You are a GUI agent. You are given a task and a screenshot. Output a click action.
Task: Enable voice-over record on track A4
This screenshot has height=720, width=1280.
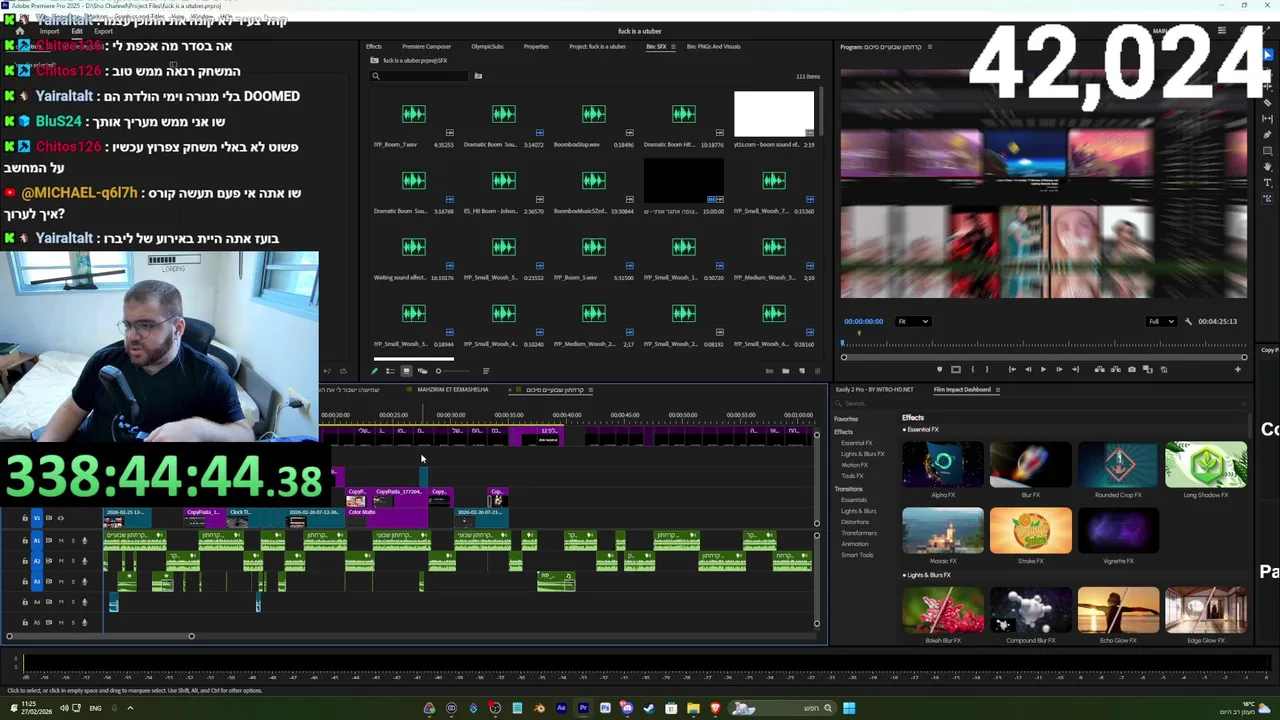tap(84, 602)
